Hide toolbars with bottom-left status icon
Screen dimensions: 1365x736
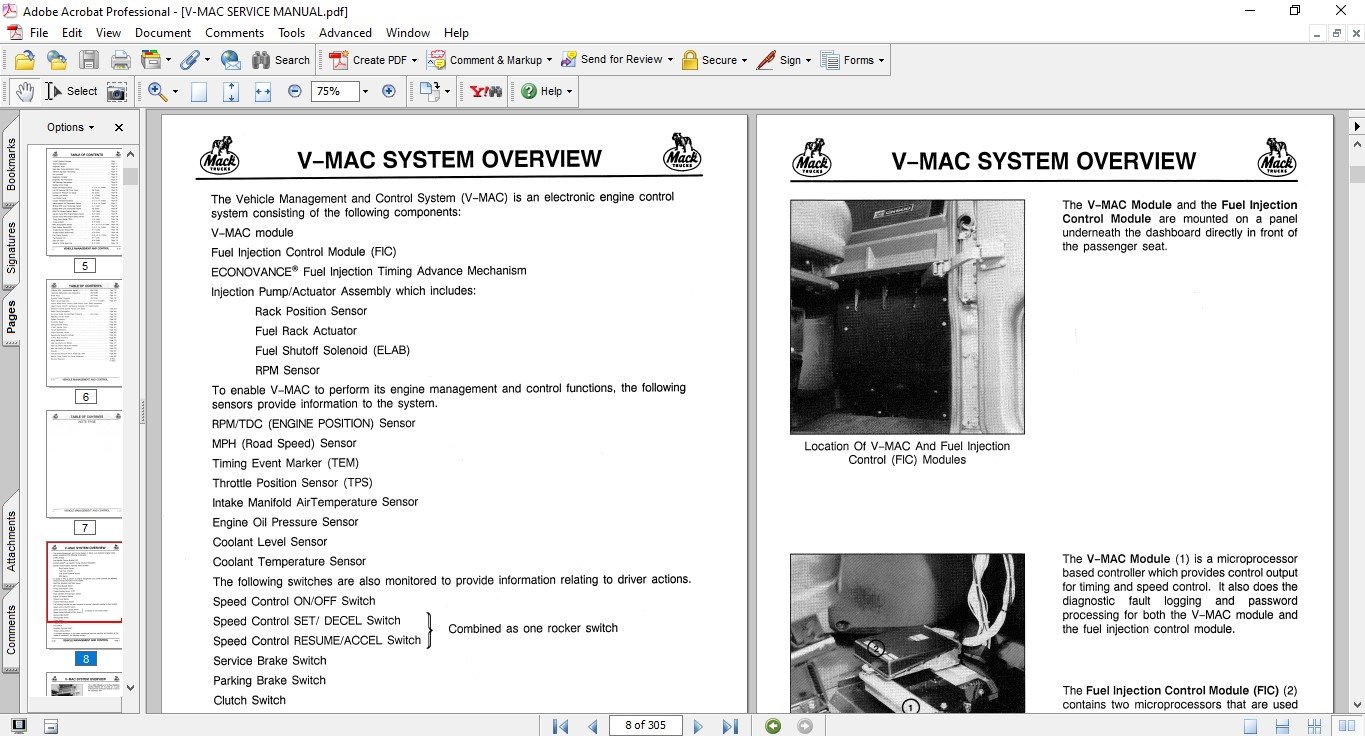coord(51,726)
